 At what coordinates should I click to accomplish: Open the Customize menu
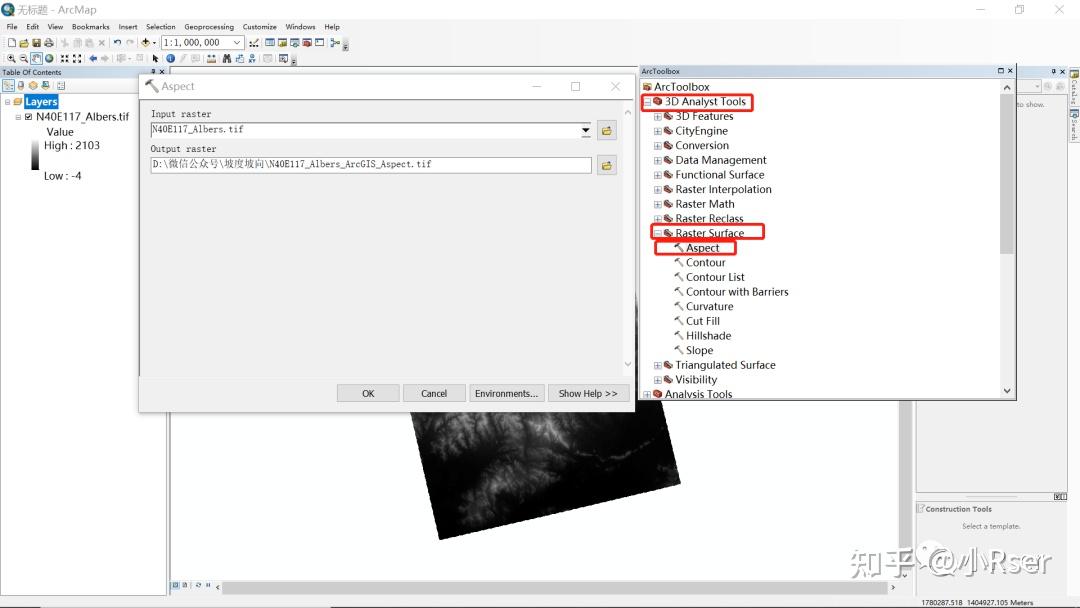click(260, 27)
